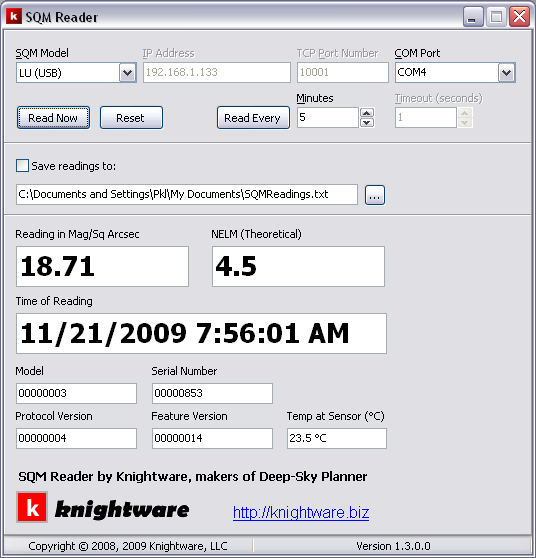
Task: Click the Read Now button
Action: click(x=53, y=117)
